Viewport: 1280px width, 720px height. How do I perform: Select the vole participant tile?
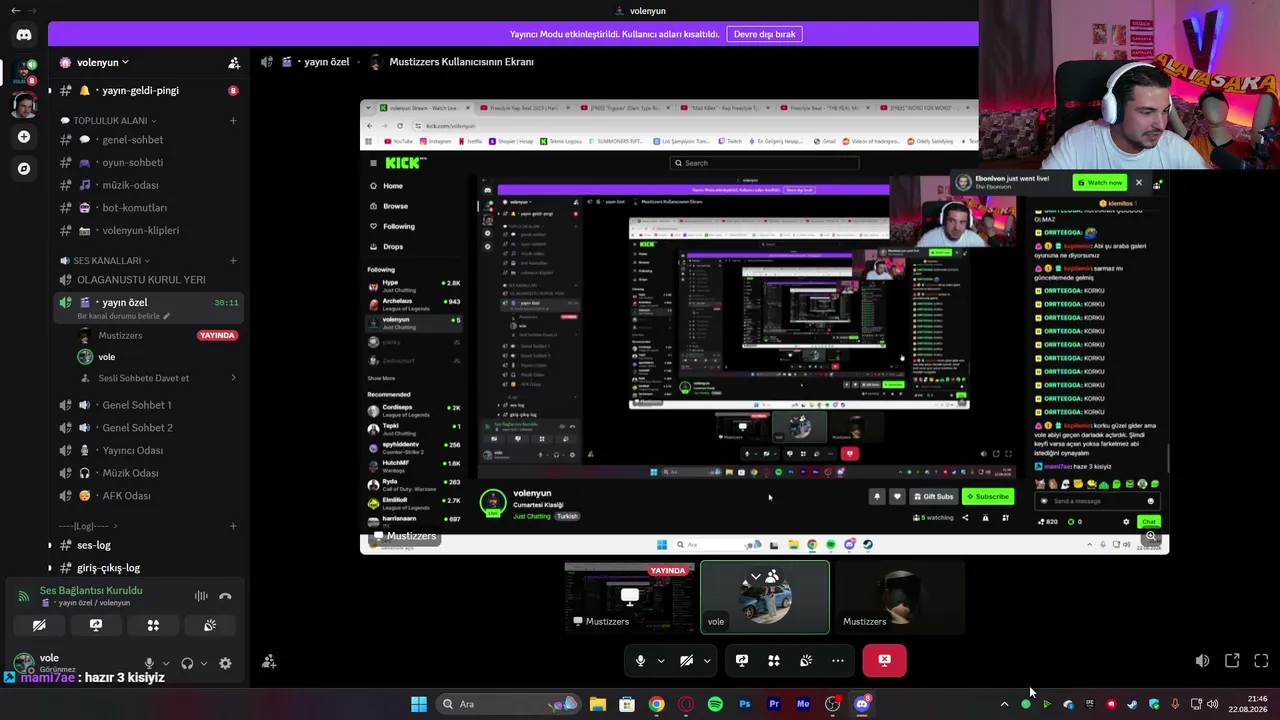pyautogui.click(x=765, y=597)
